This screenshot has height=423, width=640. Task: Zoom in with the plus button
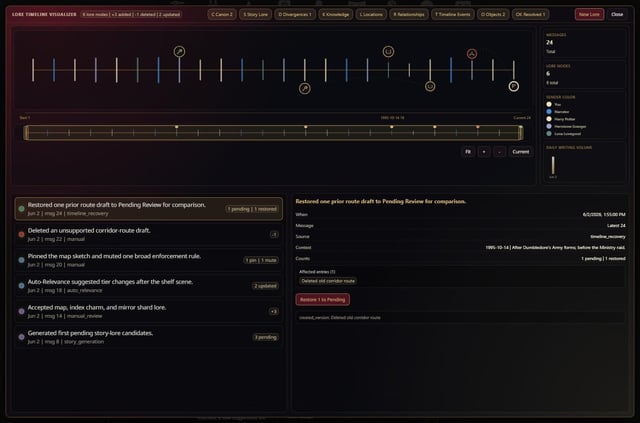click(x=484, y=151)
